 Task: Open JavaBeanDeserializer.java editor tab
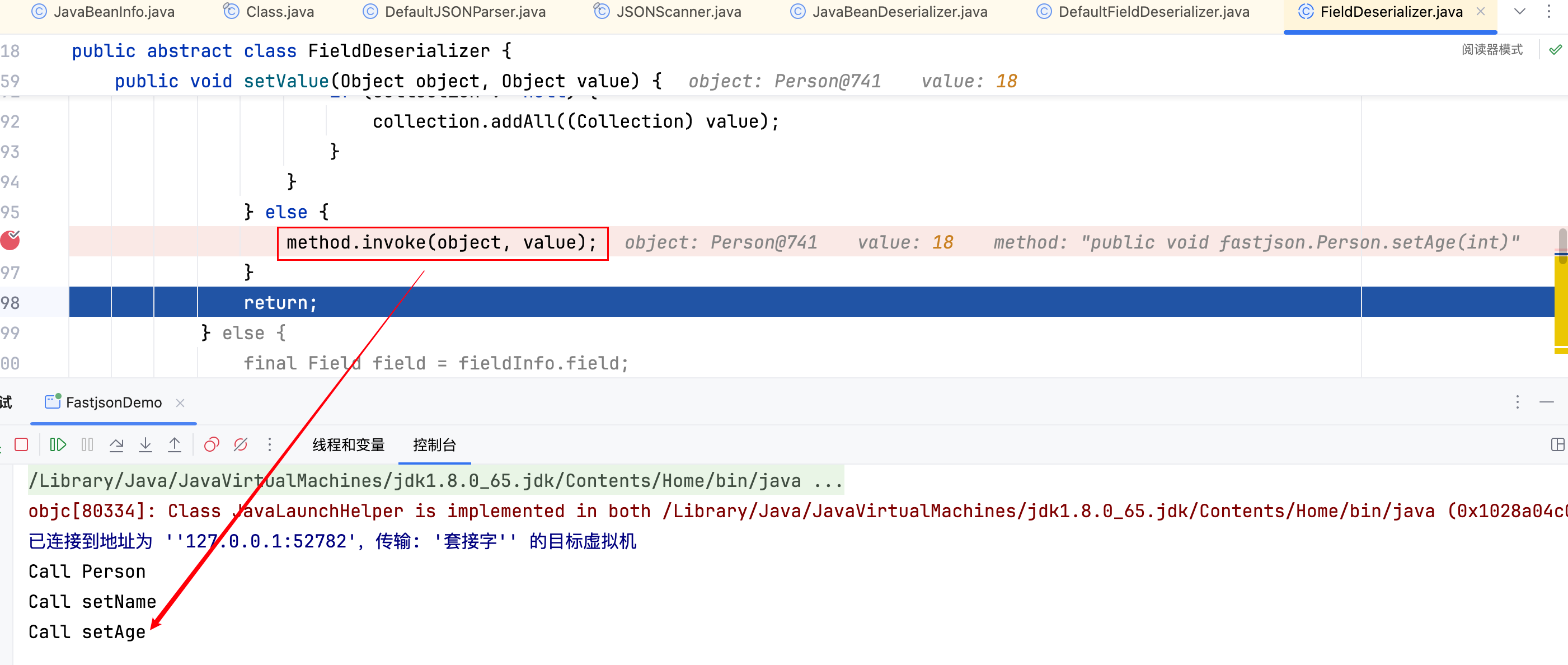point(899,12)
